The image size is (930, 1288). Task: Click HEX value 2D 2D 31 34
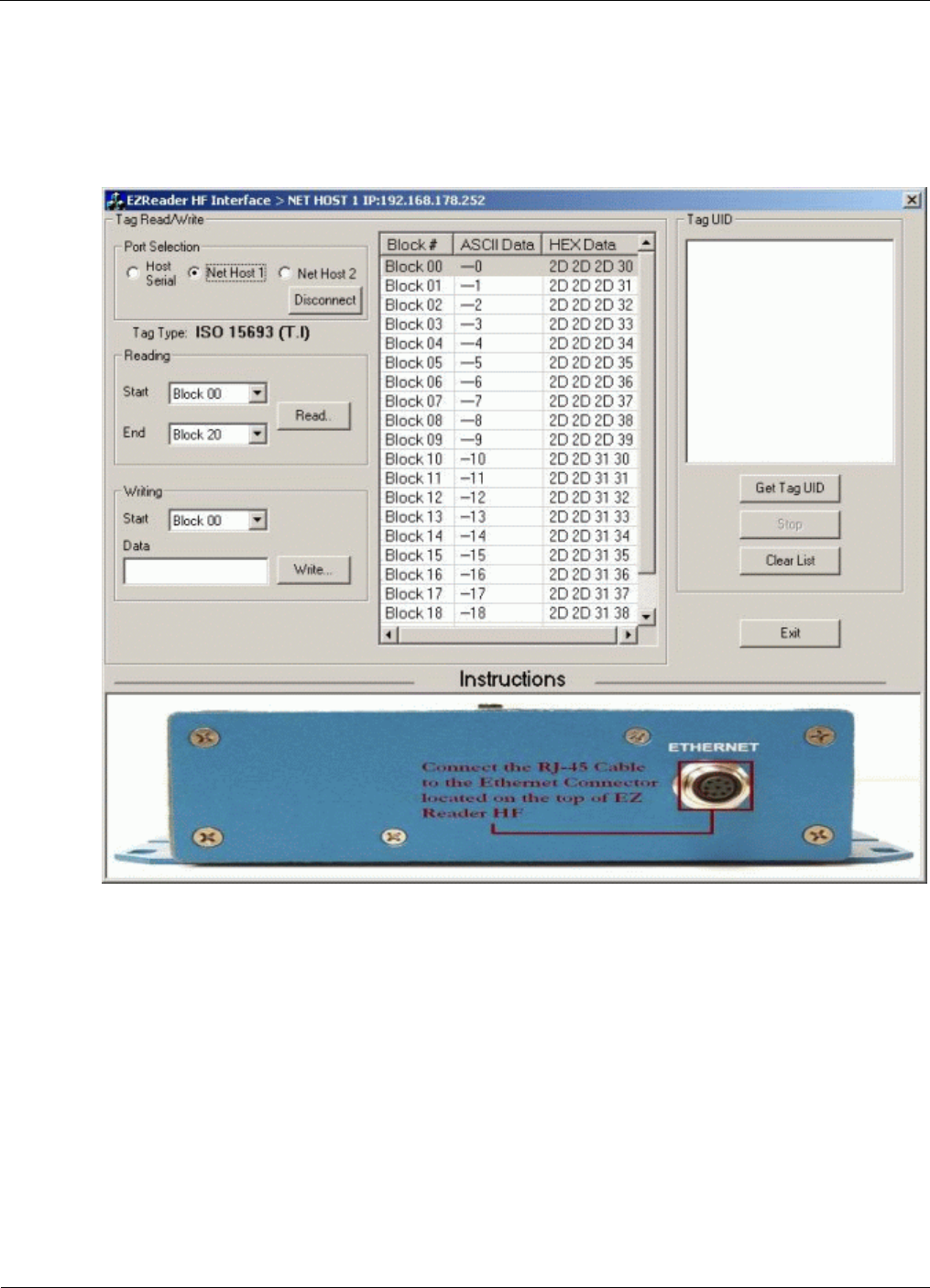point(589,535)
